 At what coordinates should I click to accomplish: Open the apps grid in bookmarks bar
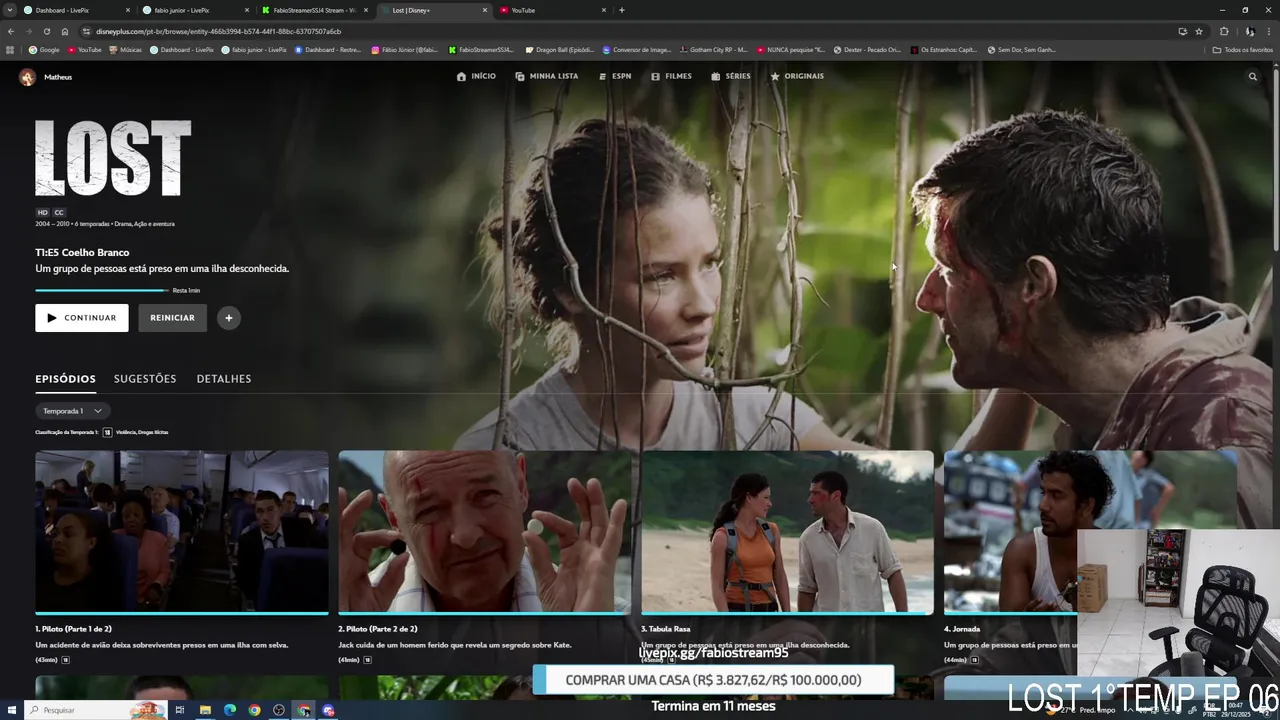(10, 50)
